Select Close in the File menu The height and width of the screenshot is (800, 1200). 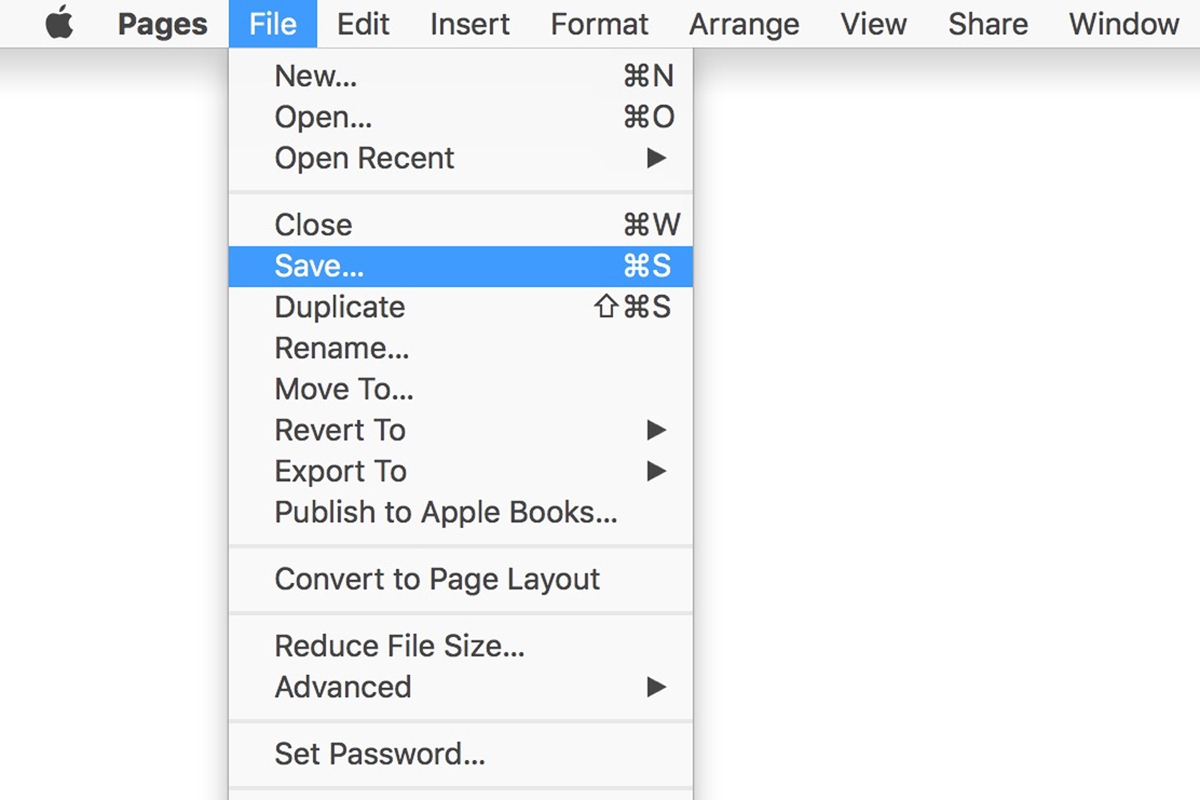click(461, 225)
